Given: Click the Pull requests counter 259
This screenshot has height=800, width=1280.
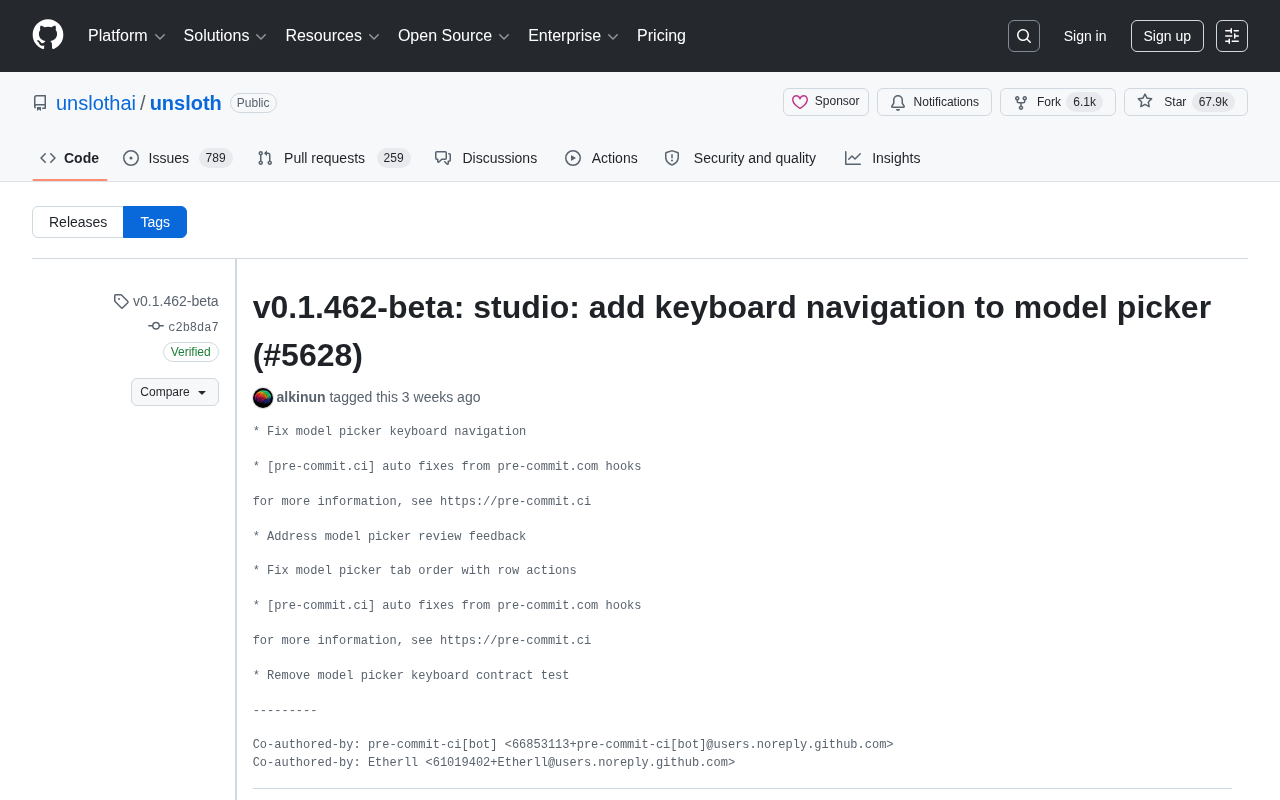Looking at the screenshot, I should pos(394,158).
